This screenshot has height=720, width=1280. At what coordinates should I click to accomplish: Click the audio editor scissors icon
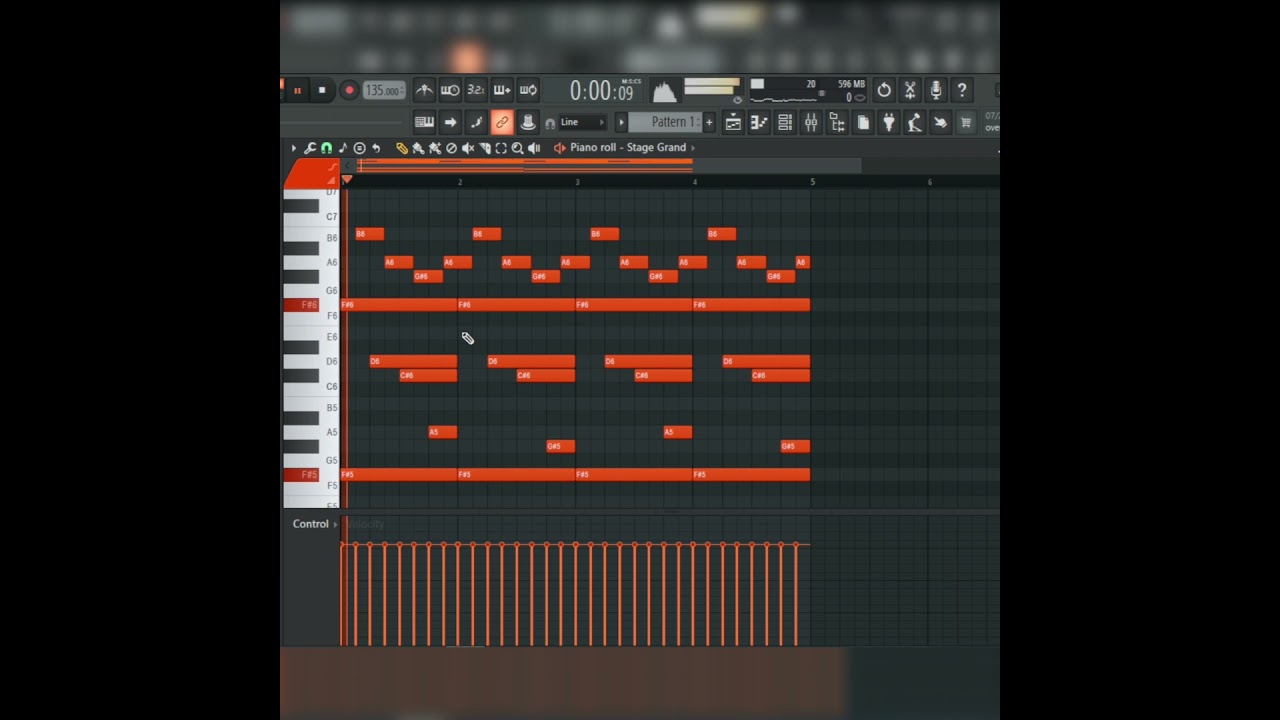(910, 90)
